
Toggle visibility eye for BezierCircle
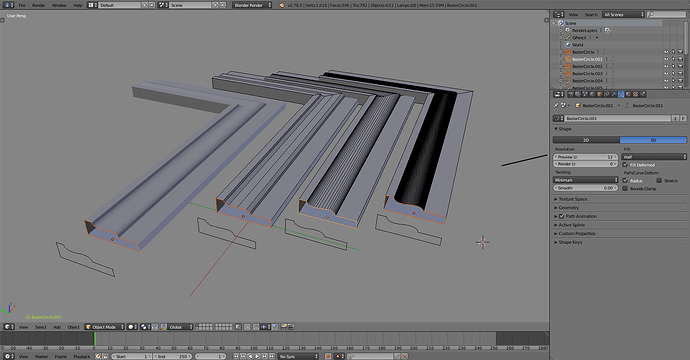tap(666, 52)
